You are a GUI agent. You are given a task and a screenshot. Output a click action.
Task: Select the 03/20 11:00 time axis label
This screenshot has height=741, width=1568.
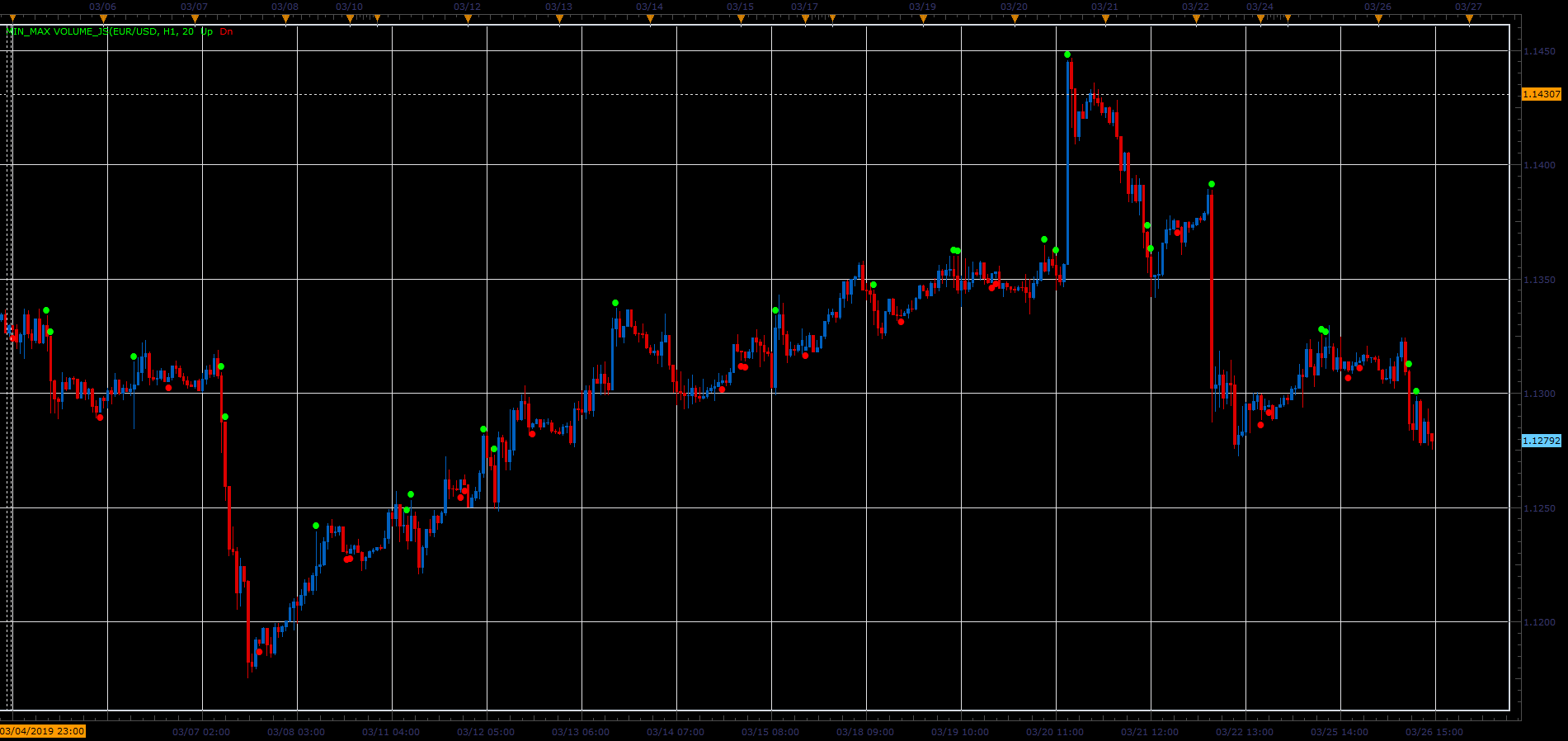(x=1055, y=732)
